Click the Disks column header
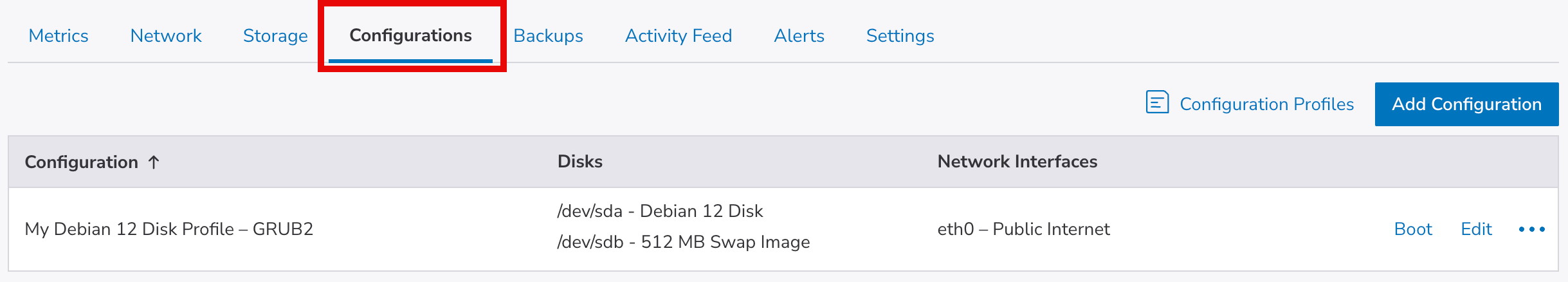Image resolution: width=1568 pixels, height=282 pixels. [x=580, y=162]
